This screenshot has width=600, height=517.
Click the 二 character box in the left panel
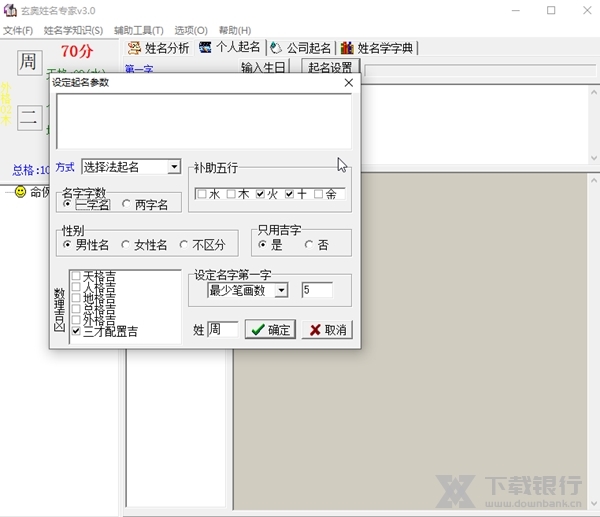29,118
